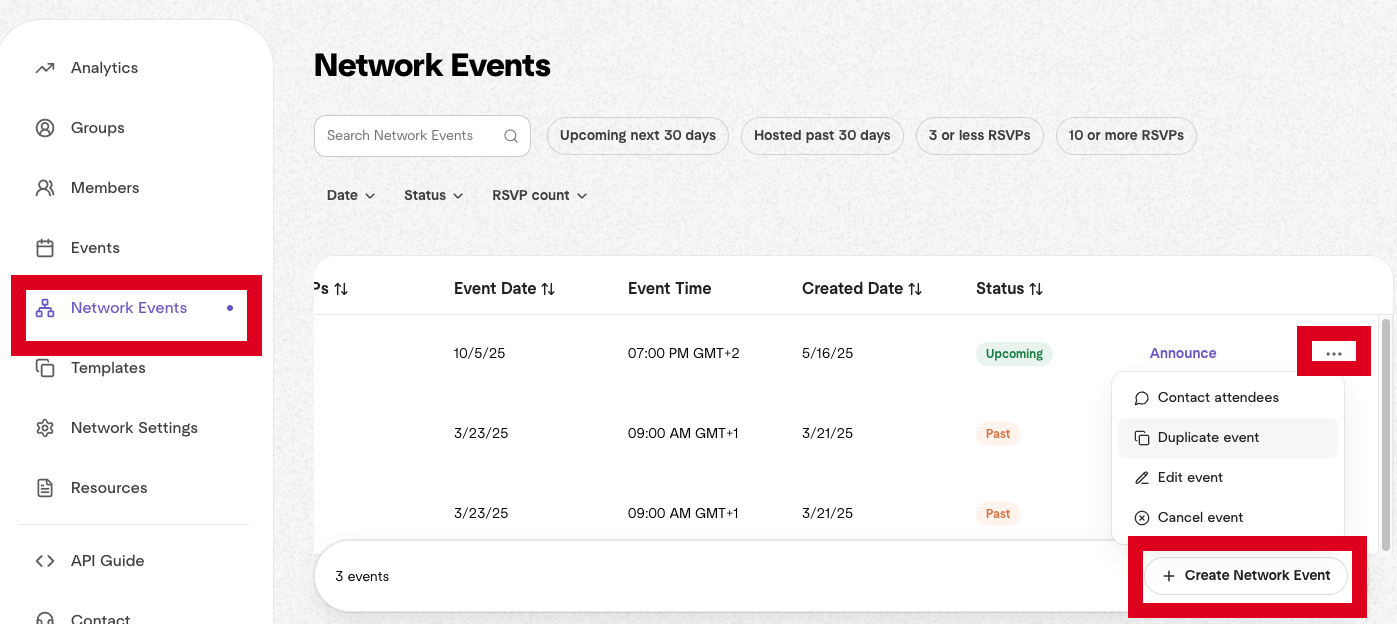The height and width of the screenshot is (624, 1397).
Task: Click the Network Settings gear icon
Action: click(45, 428)
